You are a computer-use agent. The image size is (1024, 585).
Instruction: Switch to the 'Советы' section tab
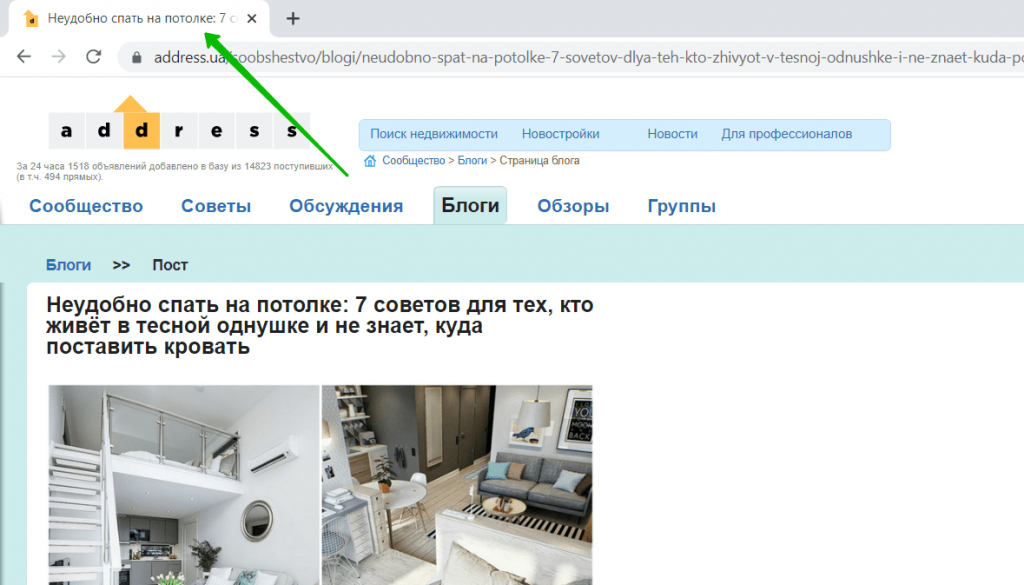[x=216, y=206]
